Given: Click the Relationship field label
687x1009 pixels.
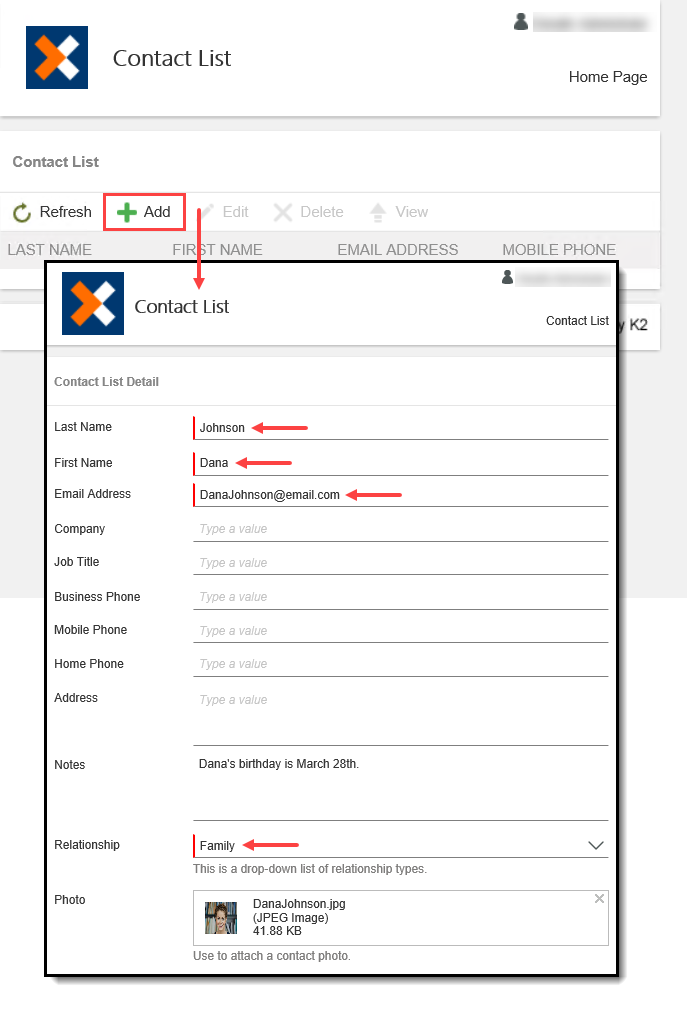Looking at the screenshot, I should tap(87, 845).
